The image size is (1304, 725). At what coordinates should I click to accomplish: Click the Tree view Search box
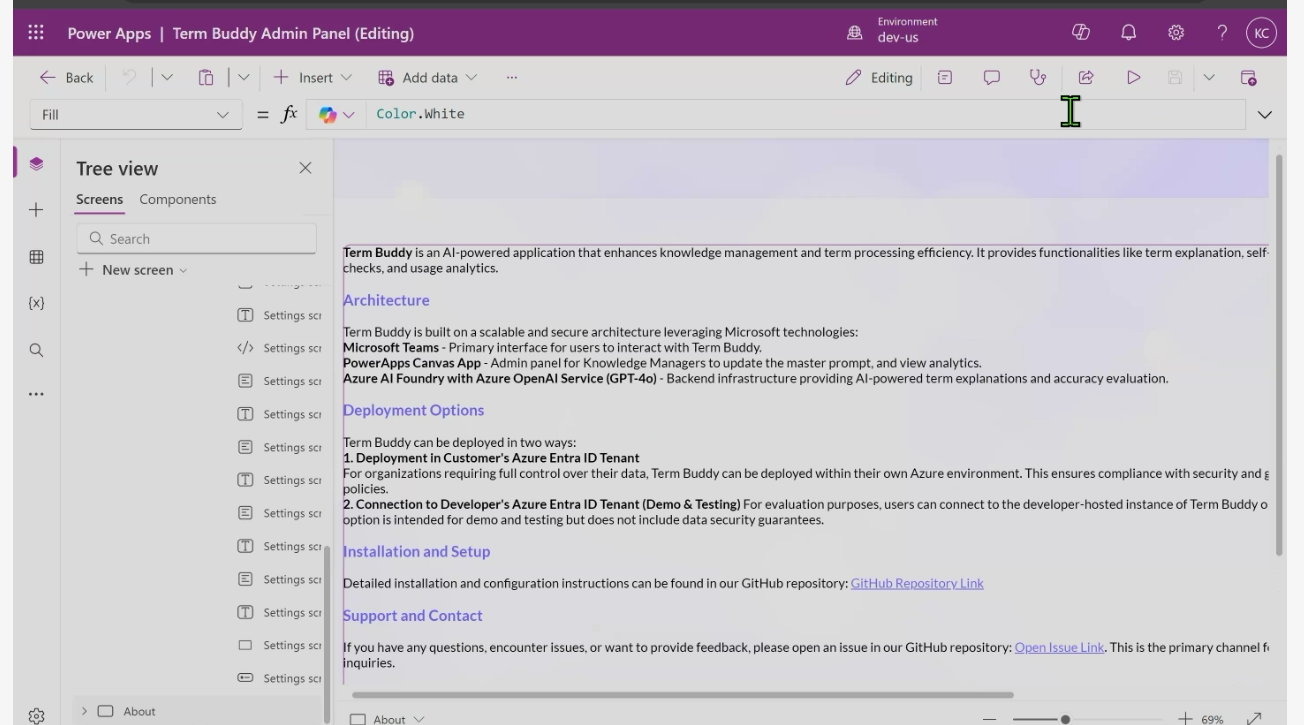(x=196, y=238)
